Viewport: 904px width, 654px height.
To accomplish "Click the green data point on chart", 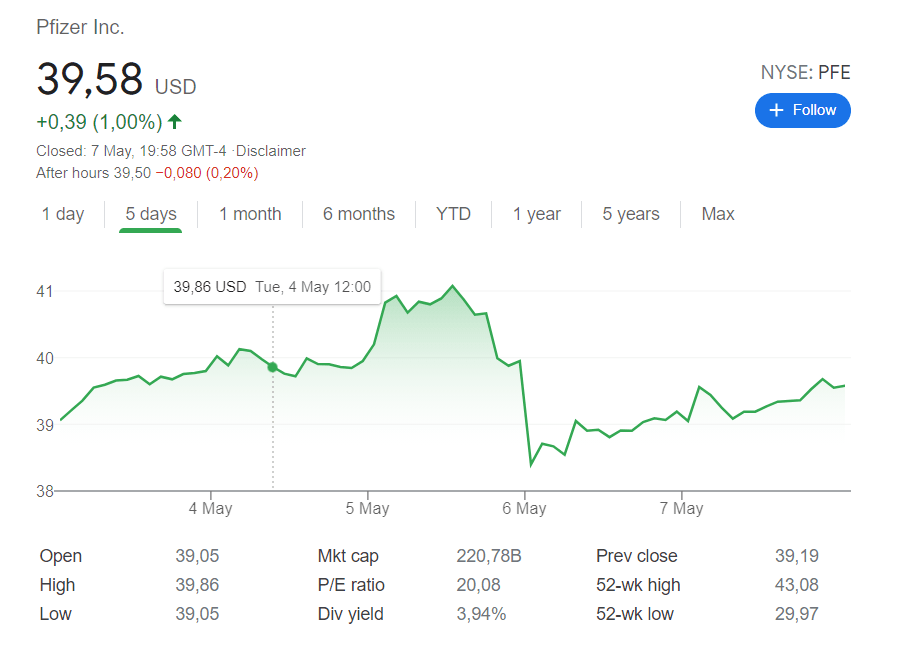I will click(273, 367).
